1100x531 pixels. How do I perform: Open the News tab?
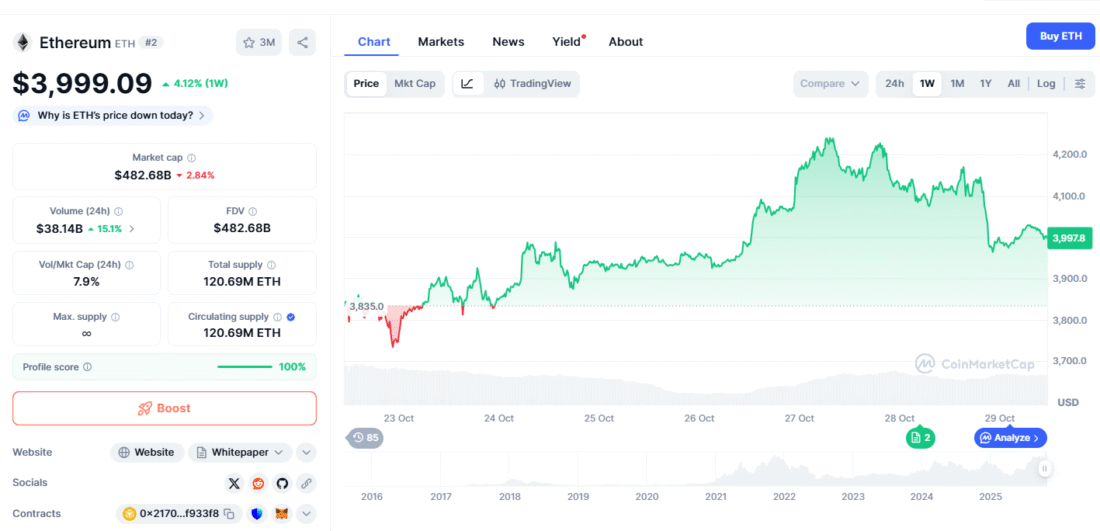508,42
